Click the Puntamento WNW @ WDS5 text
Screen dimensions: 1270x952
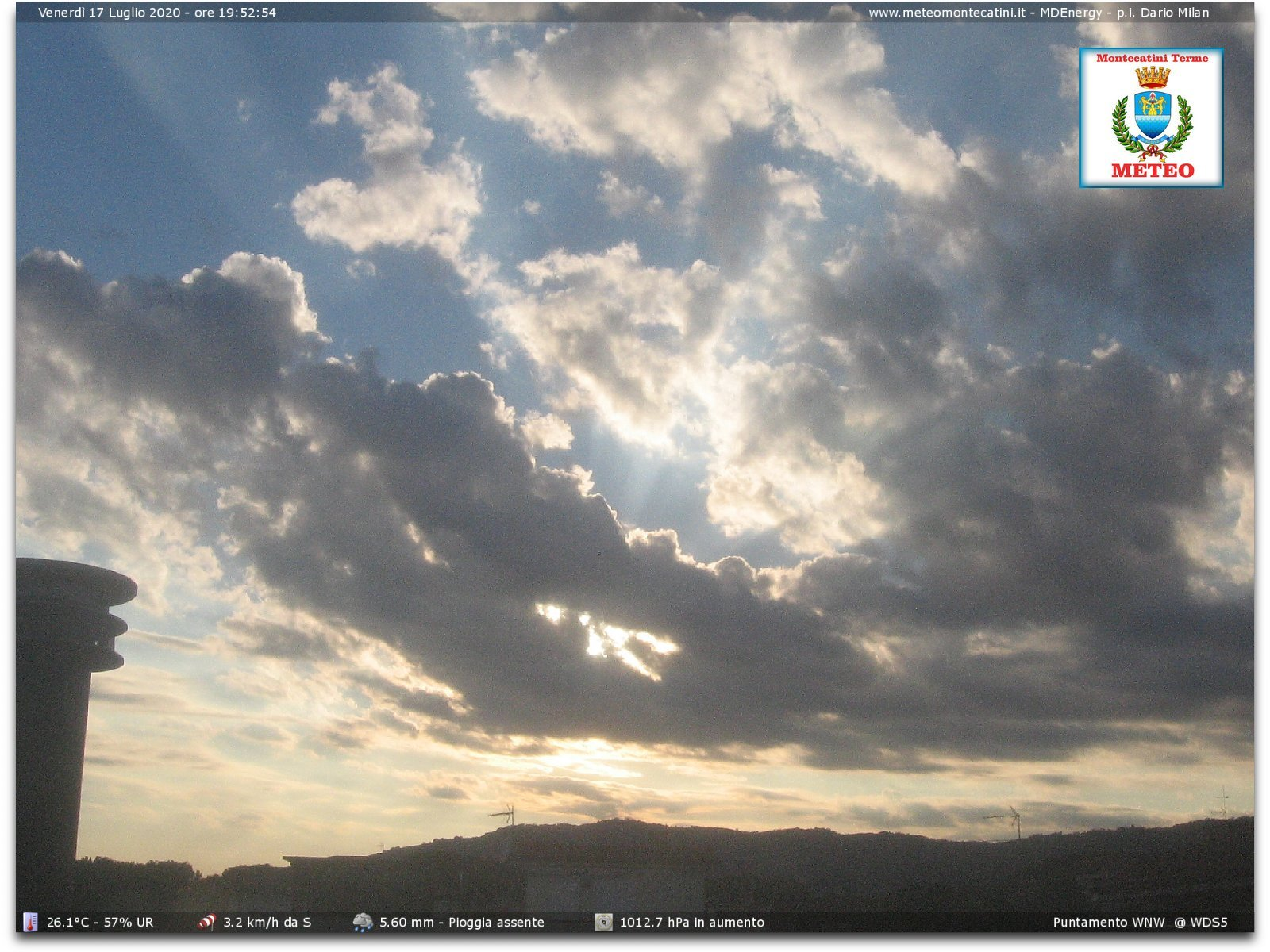coord(1140,923)
